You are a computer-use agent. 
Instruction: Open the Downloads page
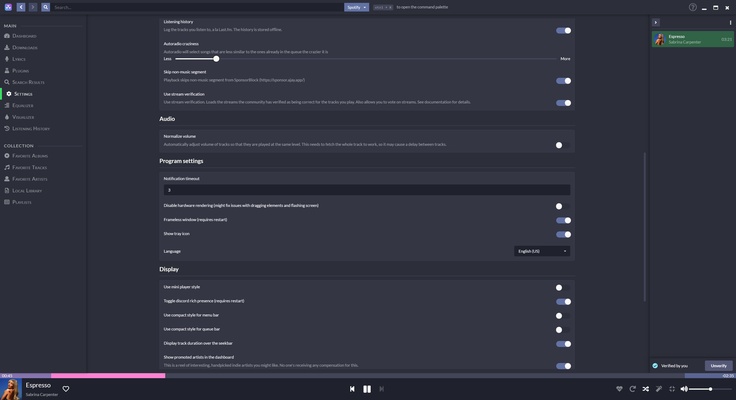25,47
